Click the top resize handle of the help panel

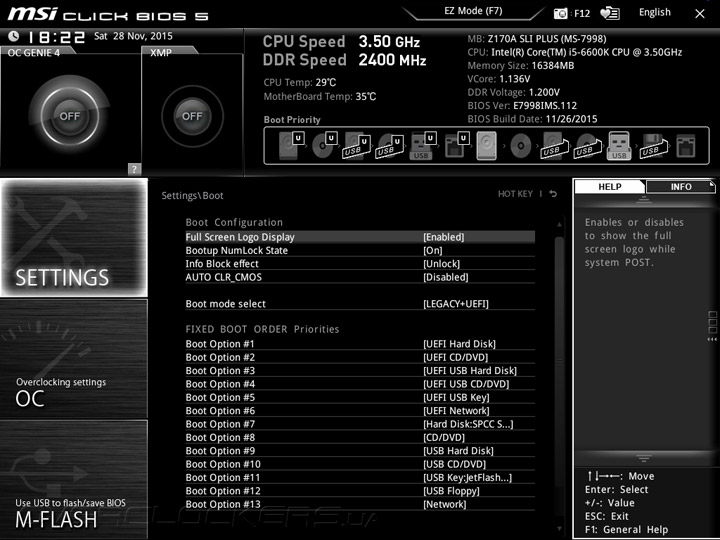pos(644,199)
